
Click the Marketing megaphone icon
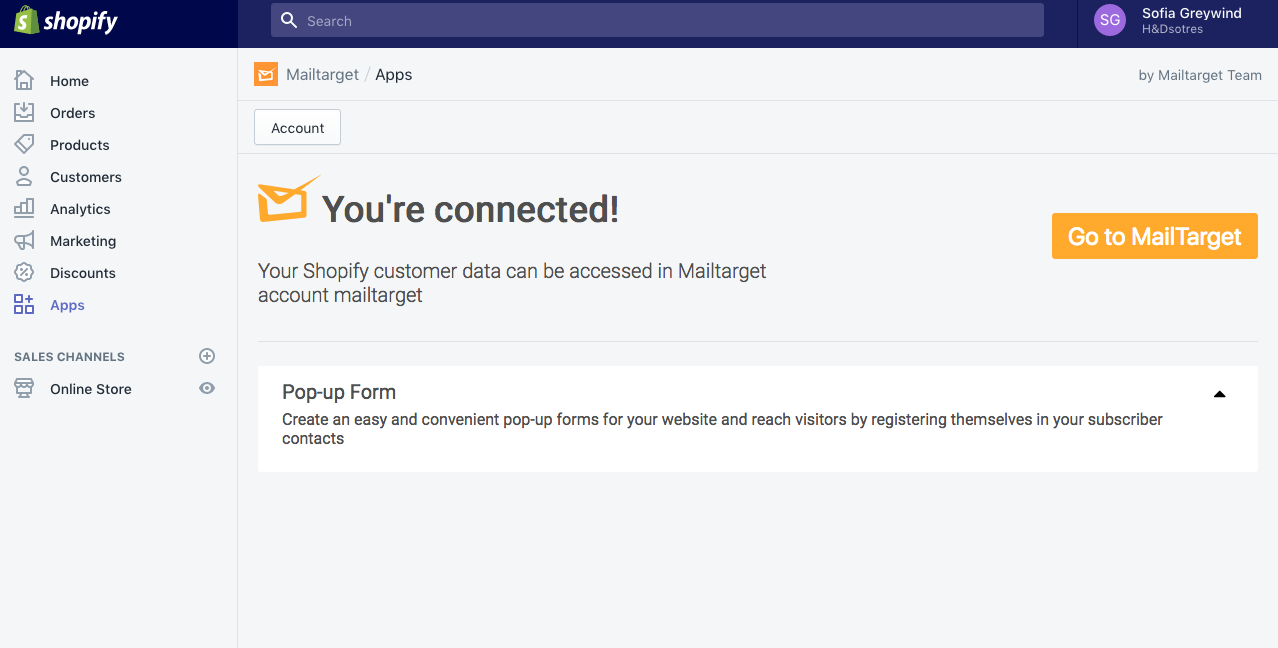pos(24,241)
